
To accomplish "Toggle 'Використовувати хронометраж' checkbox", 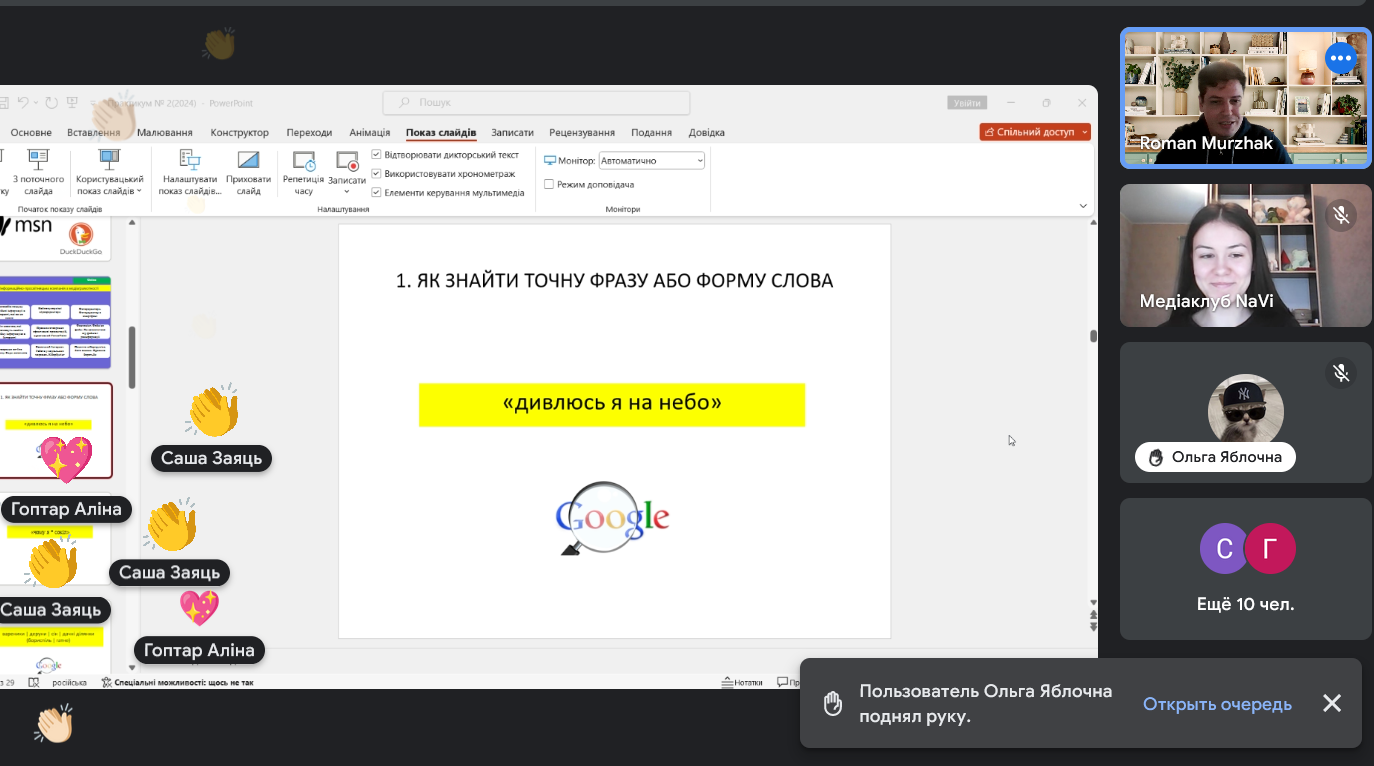I will coord(377,174).
